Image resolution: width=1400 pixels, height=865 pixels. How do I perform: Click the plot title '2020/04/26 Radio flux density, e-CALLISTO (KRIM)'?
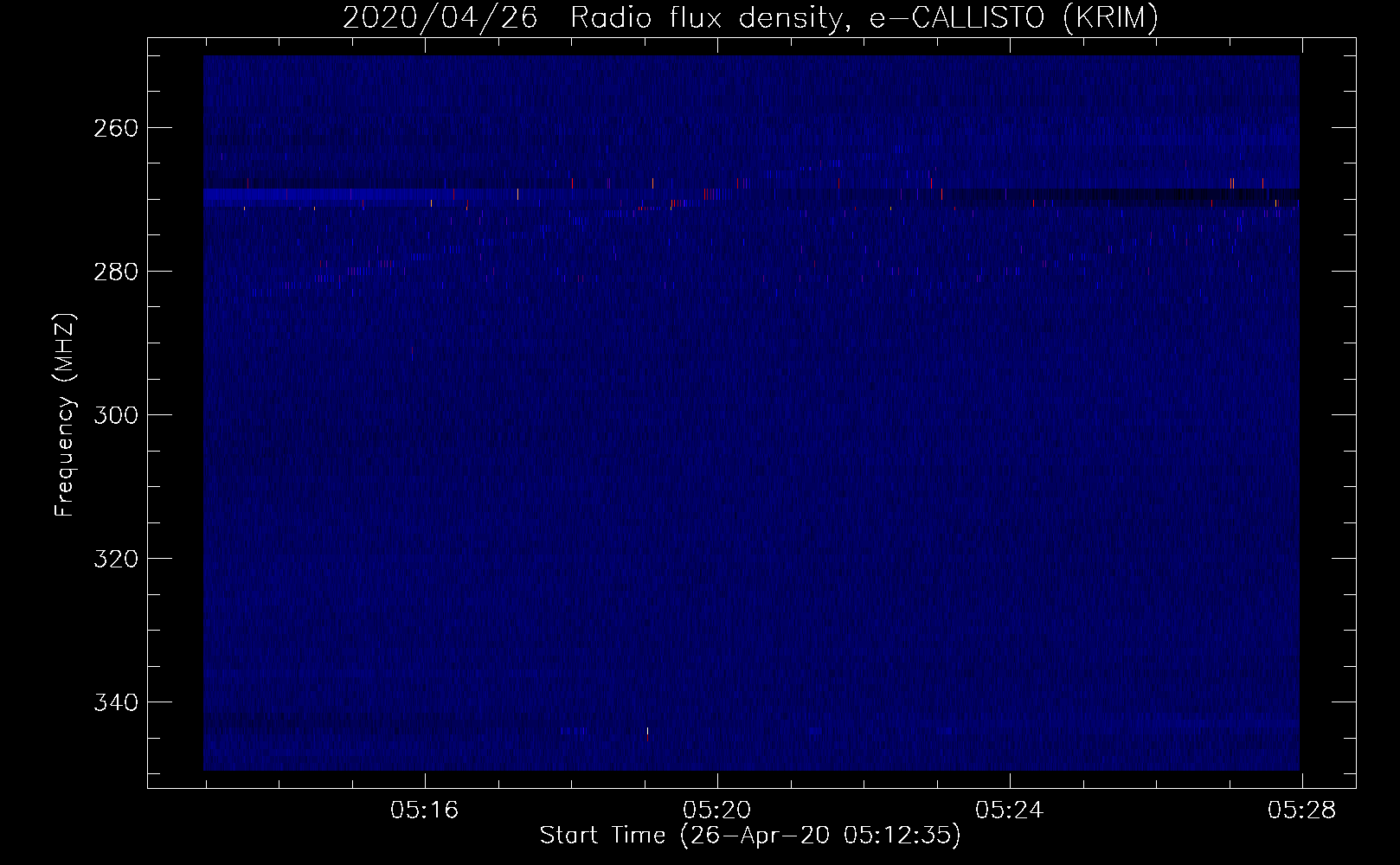(x=750, y=18)
